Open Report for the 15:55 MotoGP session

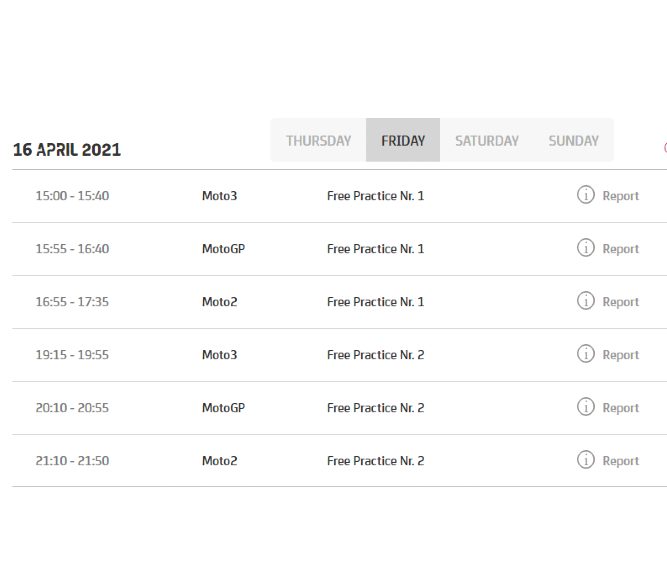620,249
